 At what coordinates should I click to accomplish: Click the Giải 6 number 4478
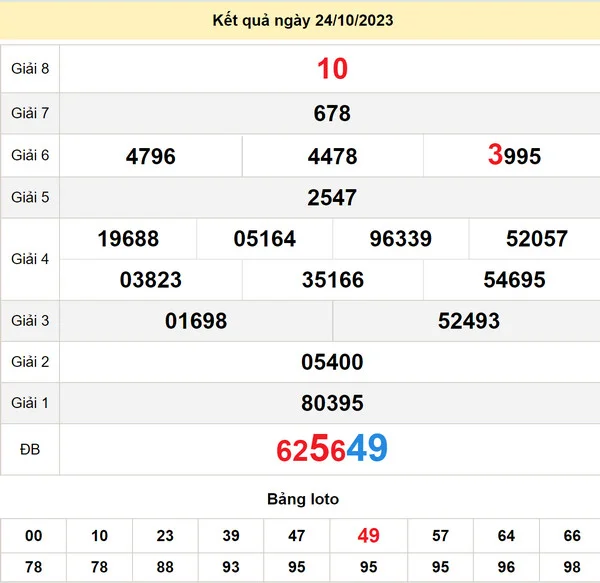pyautogui.click(x=332, y=156)
